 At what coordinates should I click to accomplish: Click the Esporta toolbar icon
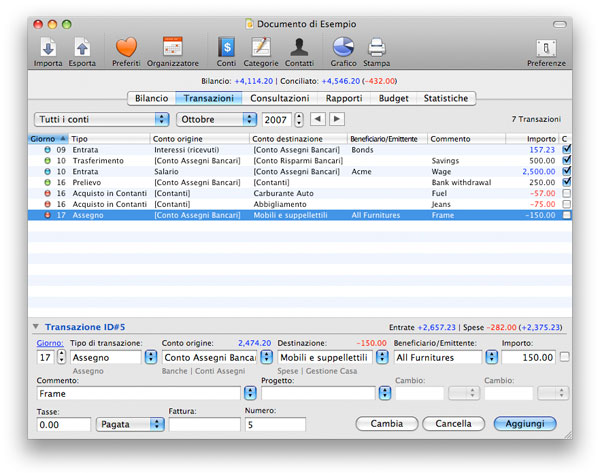(82, 47)
